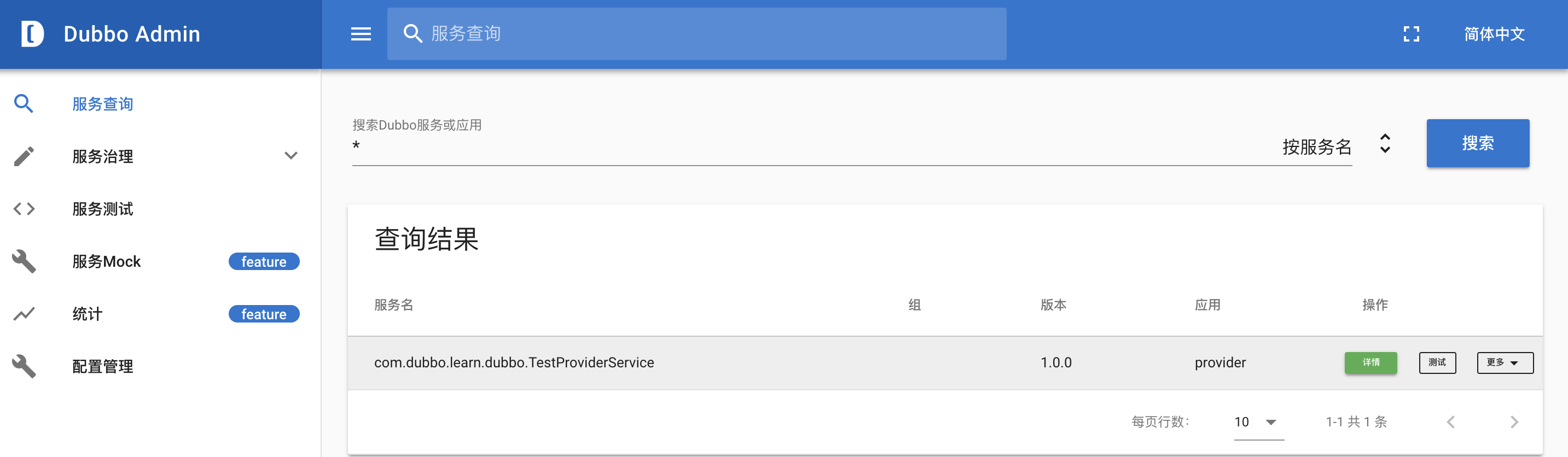The width and height of the screenshot is (1568, 457).
Task: Switch language via 简体中文 in the header
Action: pyautogui.click(x=1494, y=34)
